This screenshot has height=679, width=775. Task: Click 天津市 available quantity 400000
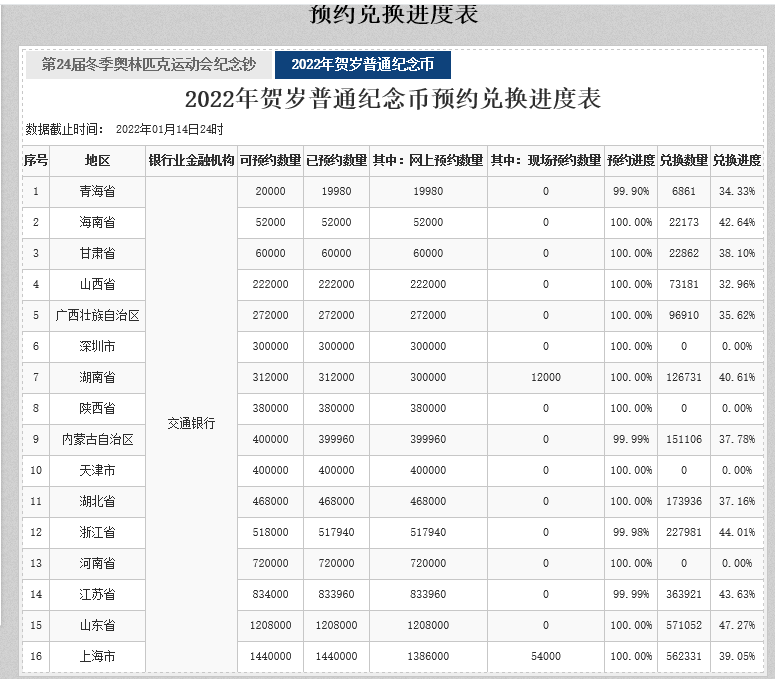pyautogui.click(x=270, y=470)
